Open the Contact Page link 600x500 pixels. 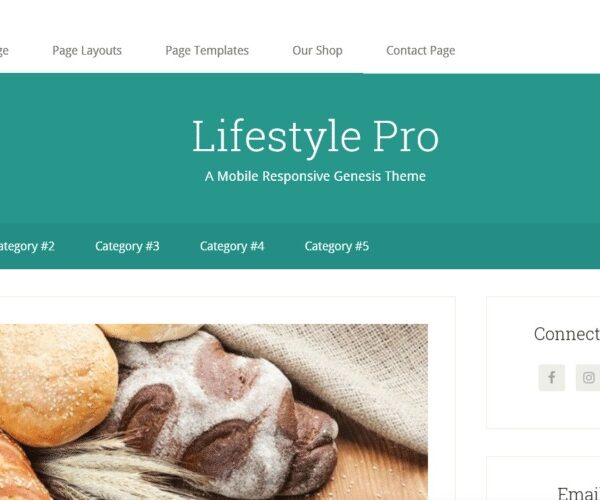(421, 50)
